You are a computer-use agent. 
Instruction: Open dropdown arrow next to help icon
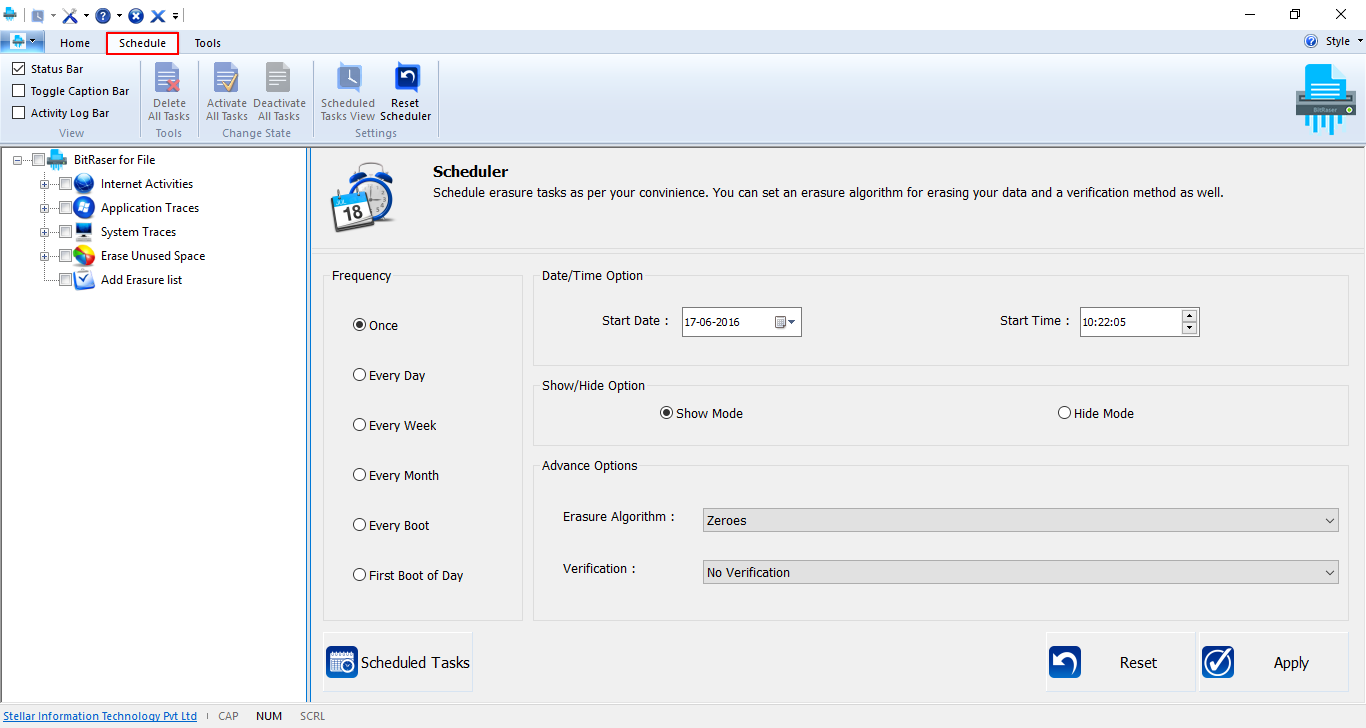[119, 16]
